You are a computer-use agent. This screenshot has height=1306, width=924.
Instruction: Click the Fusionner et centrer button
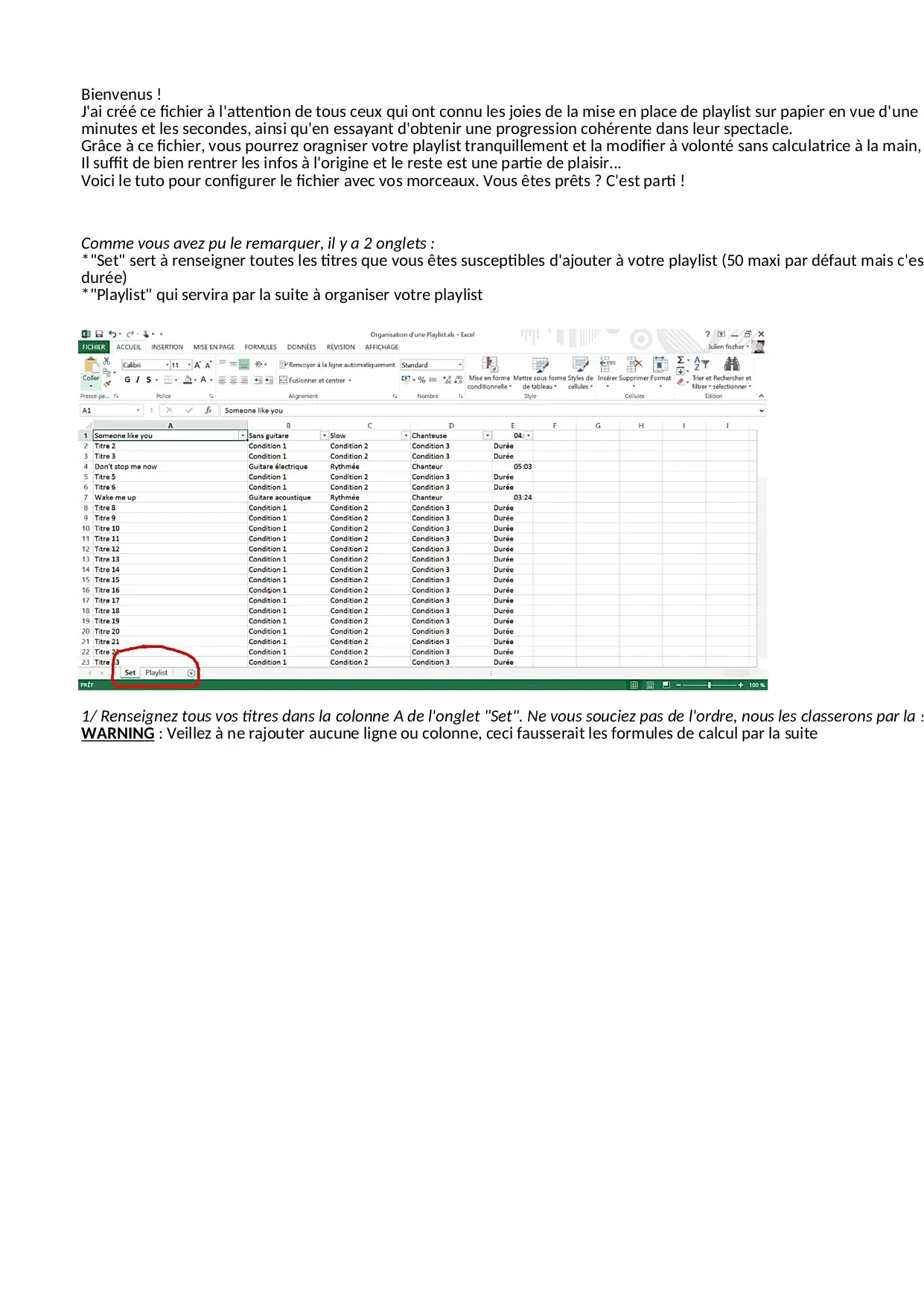click(316, 380)
